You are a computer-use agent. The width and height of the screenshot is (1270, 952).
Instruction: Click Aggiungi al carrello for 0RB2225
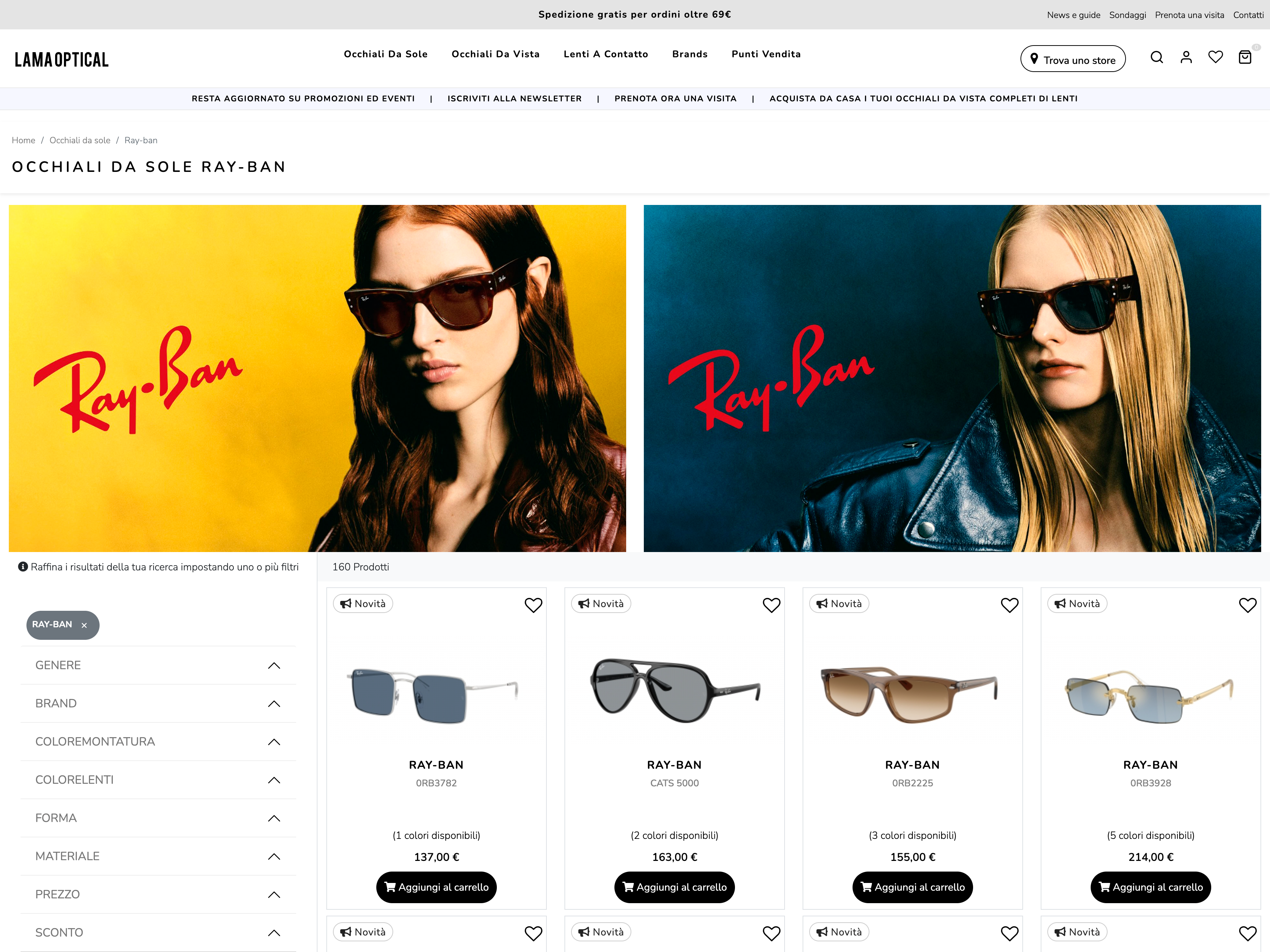click(912, 887)
